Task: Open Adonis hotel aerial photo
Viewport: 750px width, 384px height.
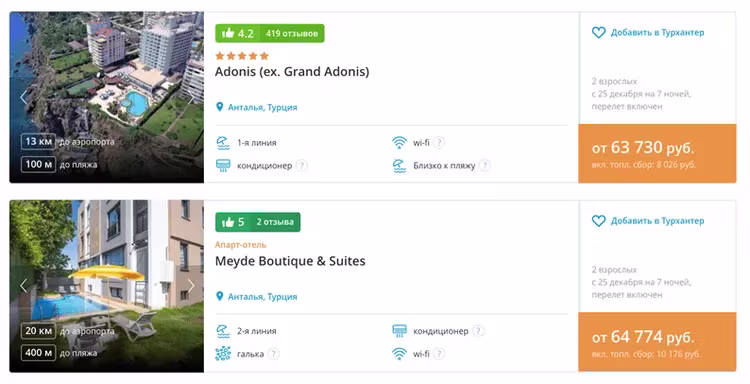Action: 107,97
